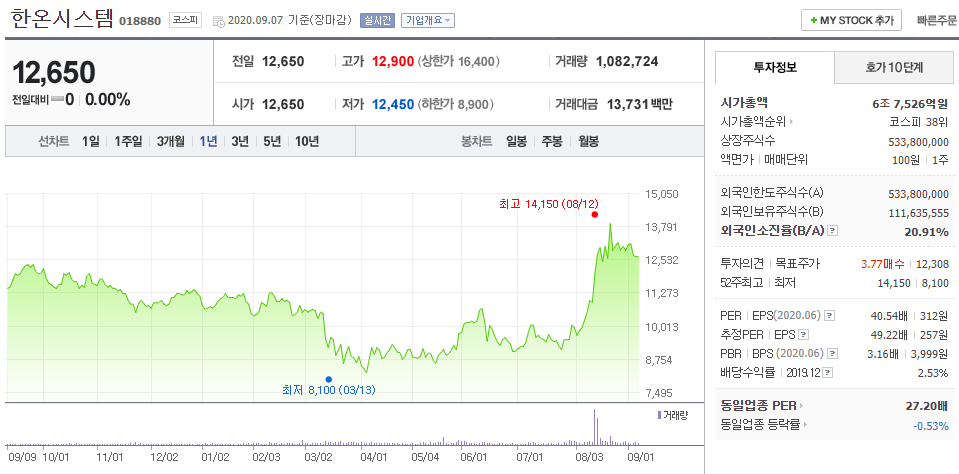959x474 pixels.
Task: Click help icon next to 외국인소진율(B/A)
Action: 833,231
